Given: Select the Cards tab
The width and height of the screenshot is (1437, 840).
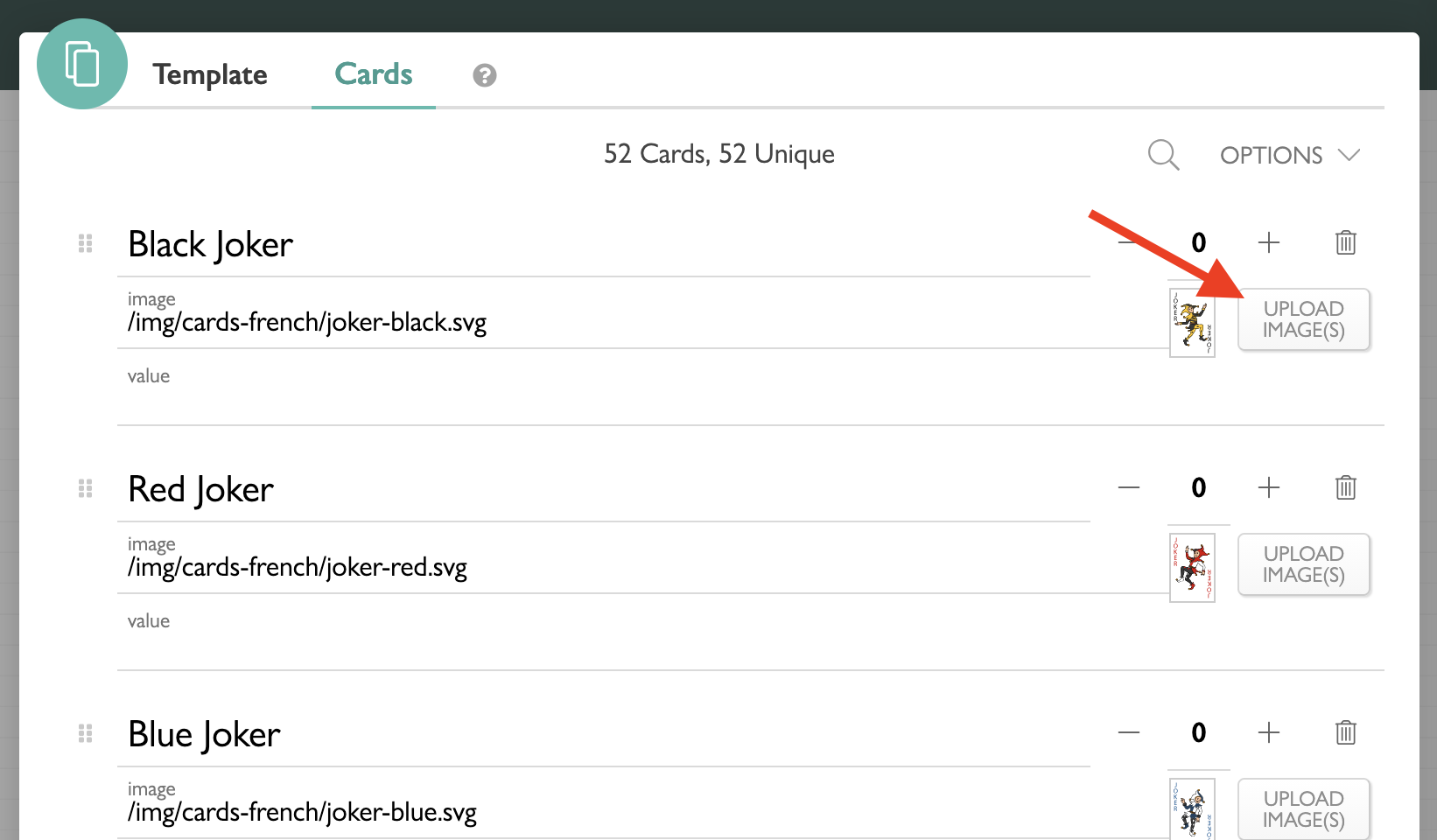Looking at the screenshot, I should 374,74.
